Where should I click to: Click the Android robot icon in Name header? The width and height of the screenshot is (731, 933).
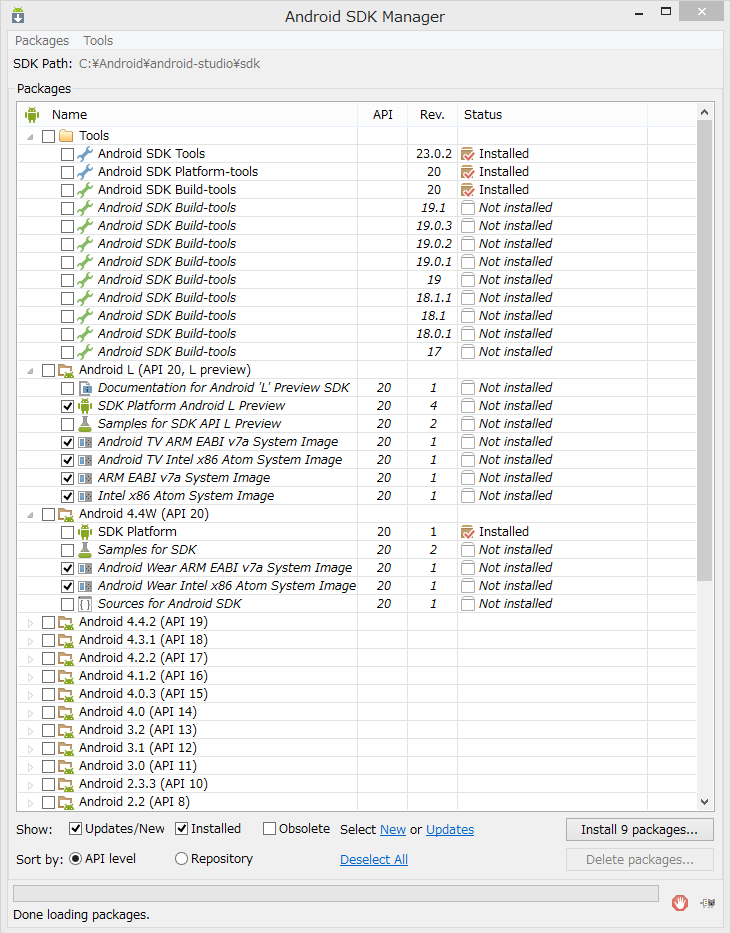pos(32,115)
